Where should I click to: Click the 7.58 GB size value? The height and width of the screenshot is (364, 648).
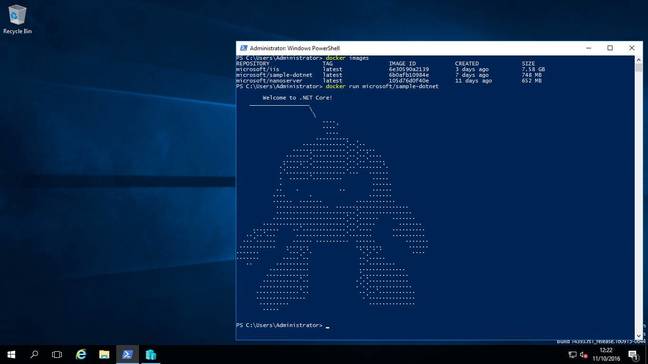[533, 69]
